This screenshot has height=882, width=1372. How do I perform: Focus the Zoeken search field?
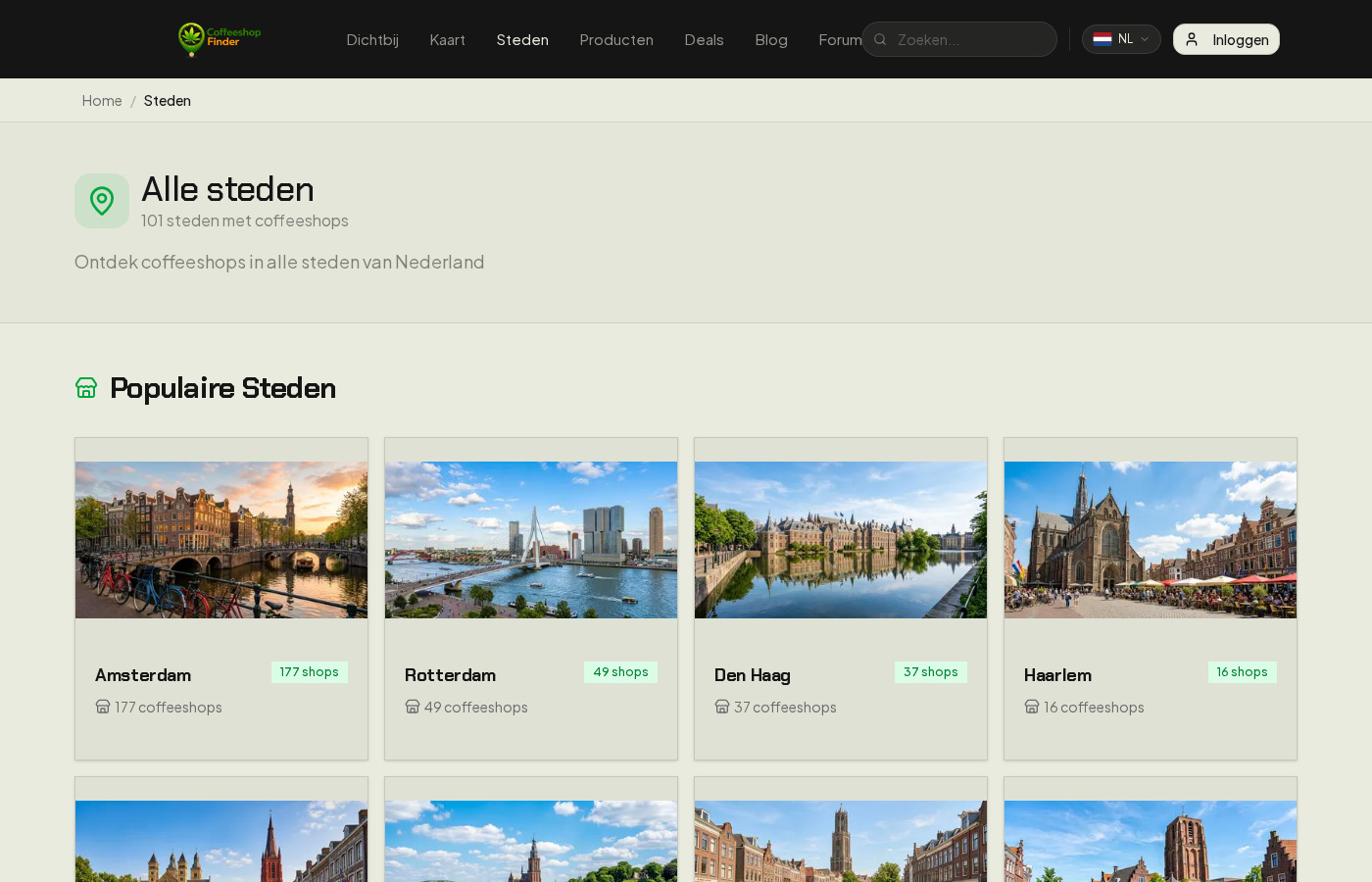[x=959, y=39]
